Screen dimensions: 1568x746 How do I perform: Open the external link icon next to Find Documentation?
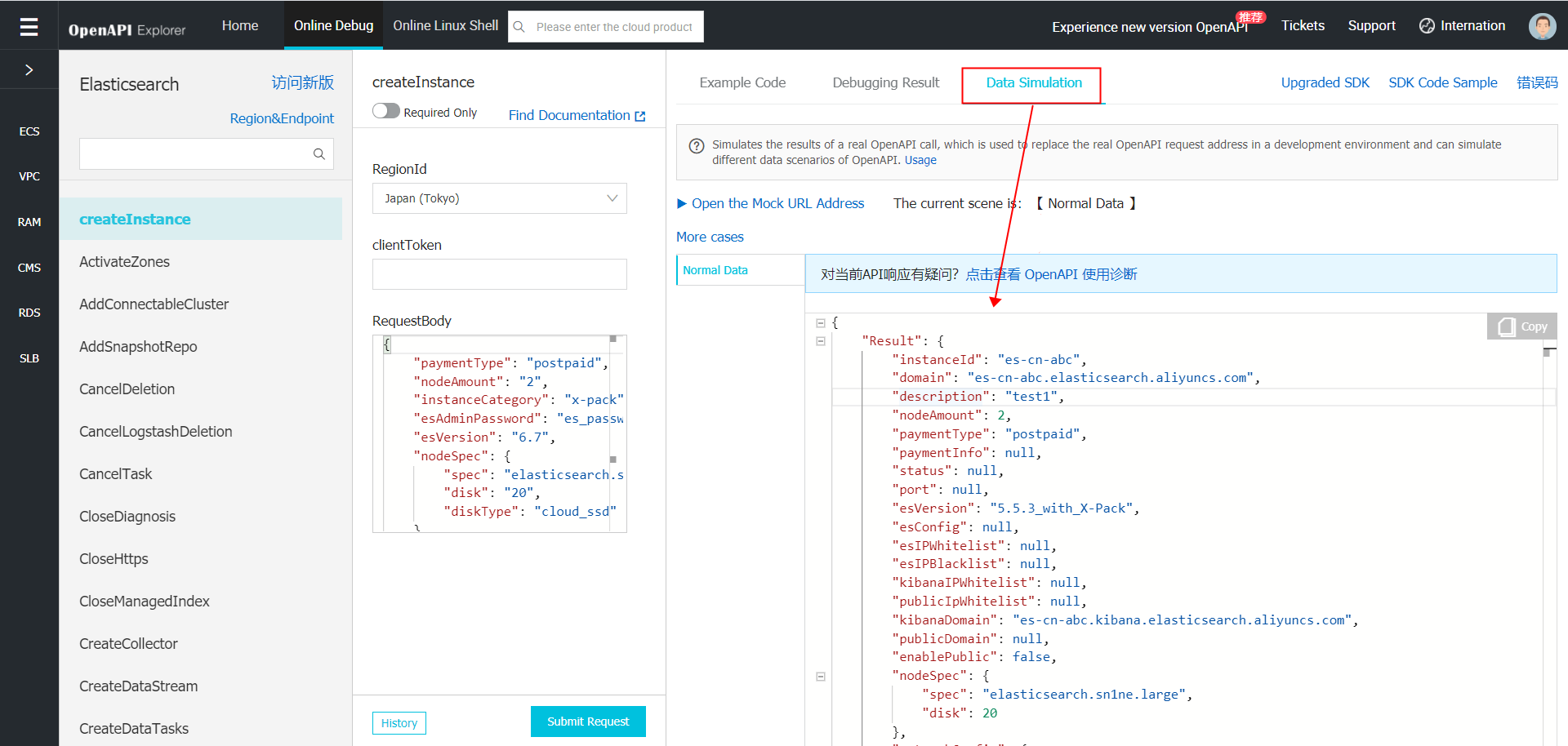pos(640,116)
